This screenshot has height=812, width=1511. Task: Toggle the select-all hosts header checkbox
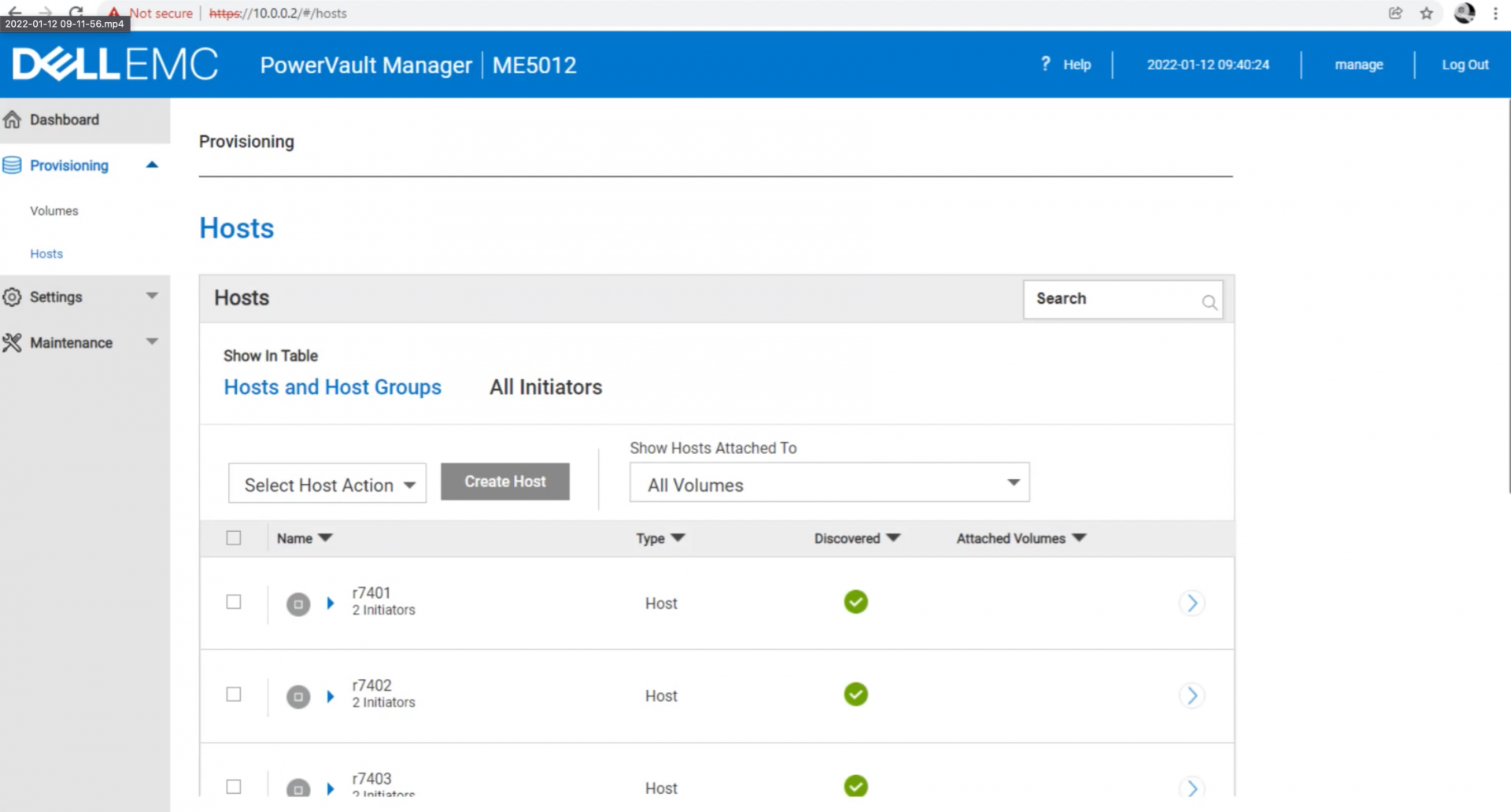click(234, 538)
